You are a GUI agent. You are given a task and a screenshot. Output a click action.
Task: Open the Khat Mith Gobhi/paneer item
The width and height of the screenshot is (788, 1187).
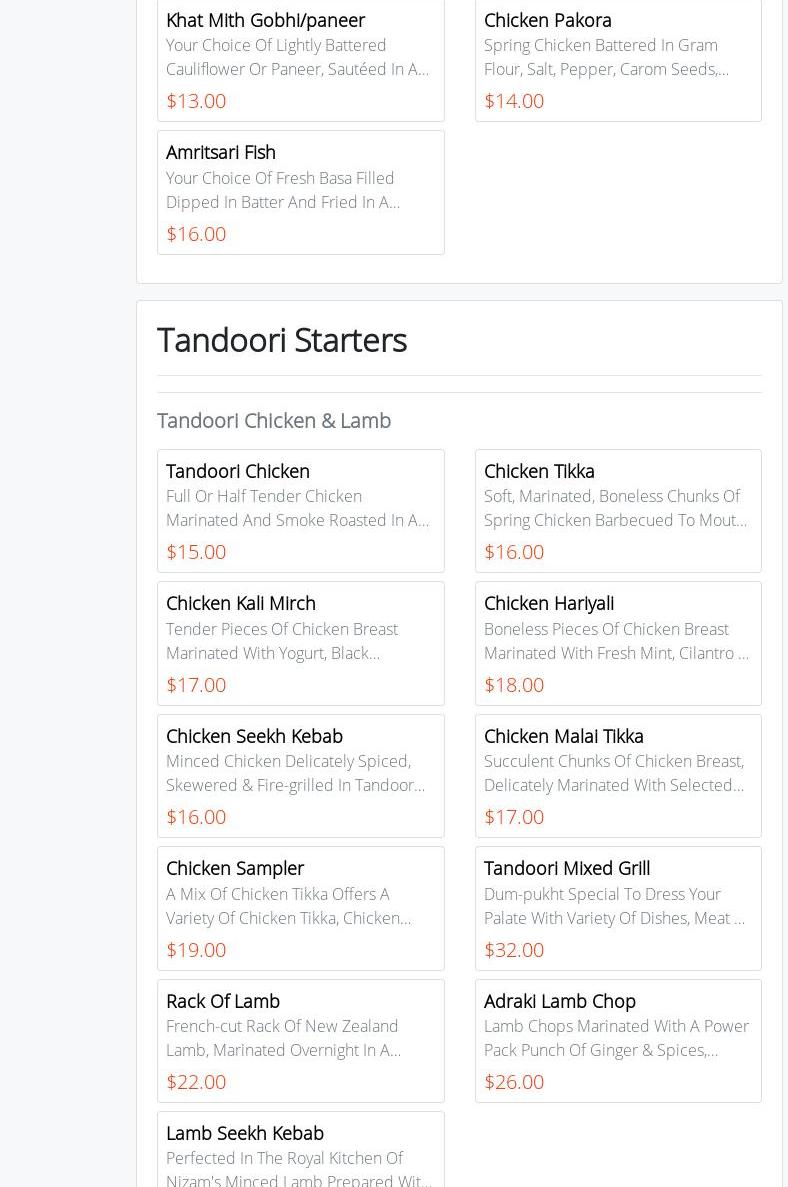pos(265,20)
